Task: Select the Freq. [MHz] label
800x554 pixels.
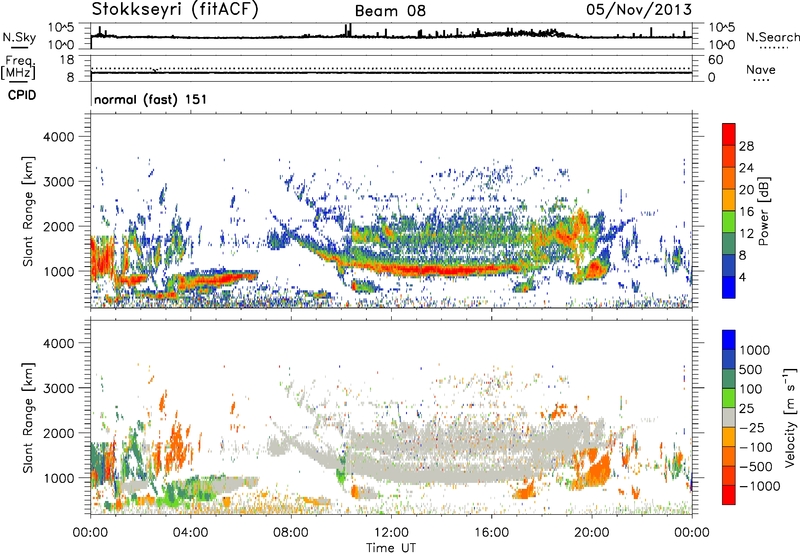Action: 18,67
